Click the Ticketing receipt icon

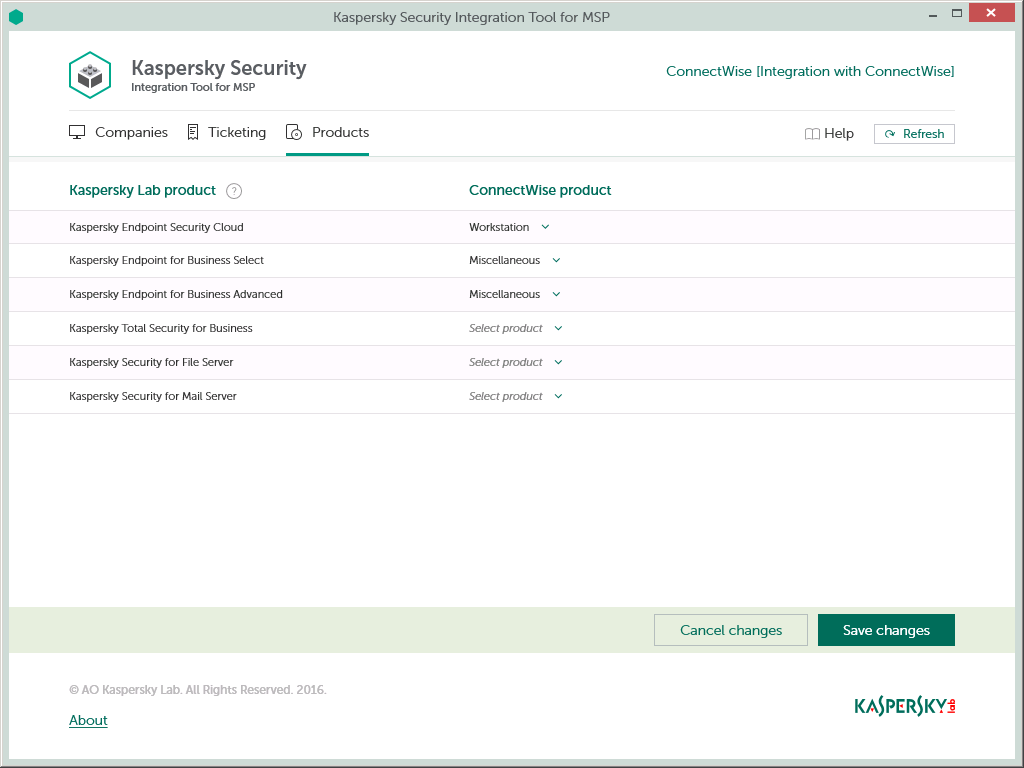(193, 132)
